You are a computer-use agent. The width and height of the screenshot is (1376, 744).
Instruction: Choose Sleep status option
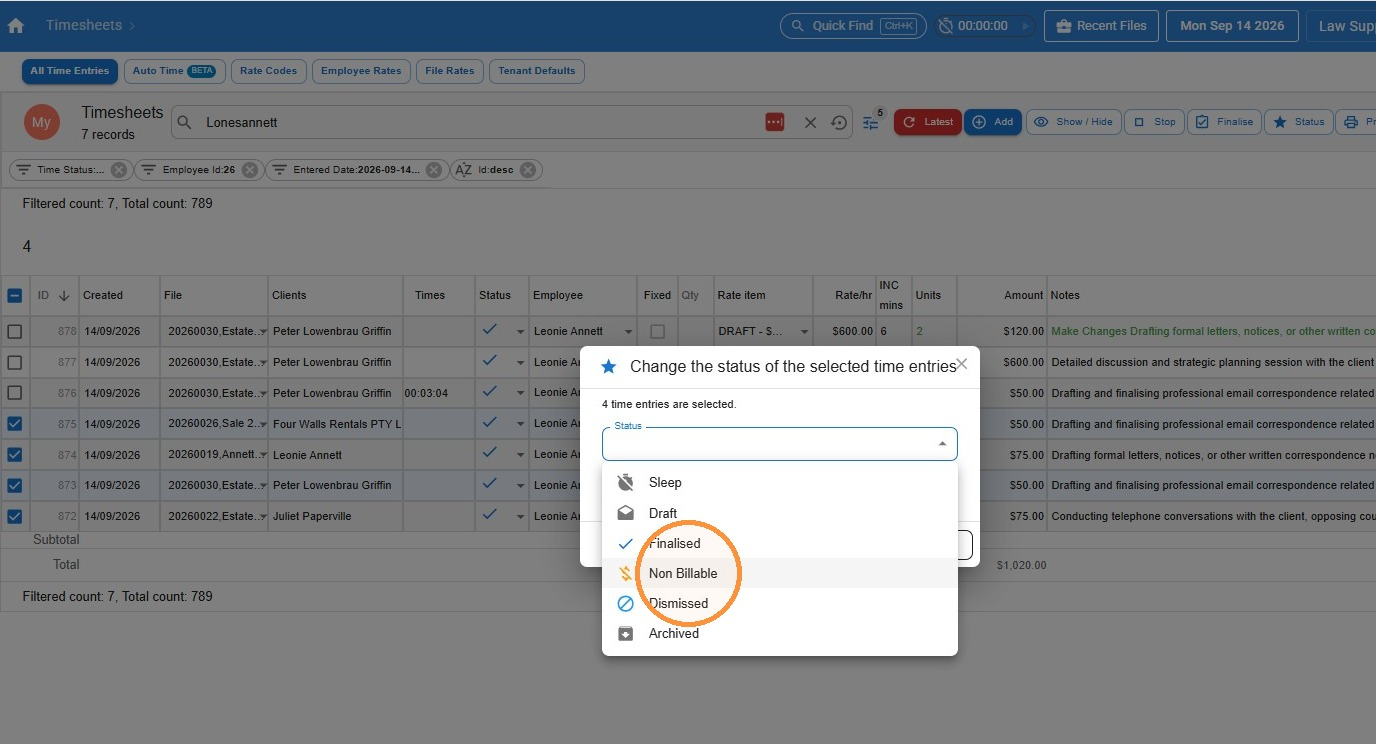[x=780, y=483]
